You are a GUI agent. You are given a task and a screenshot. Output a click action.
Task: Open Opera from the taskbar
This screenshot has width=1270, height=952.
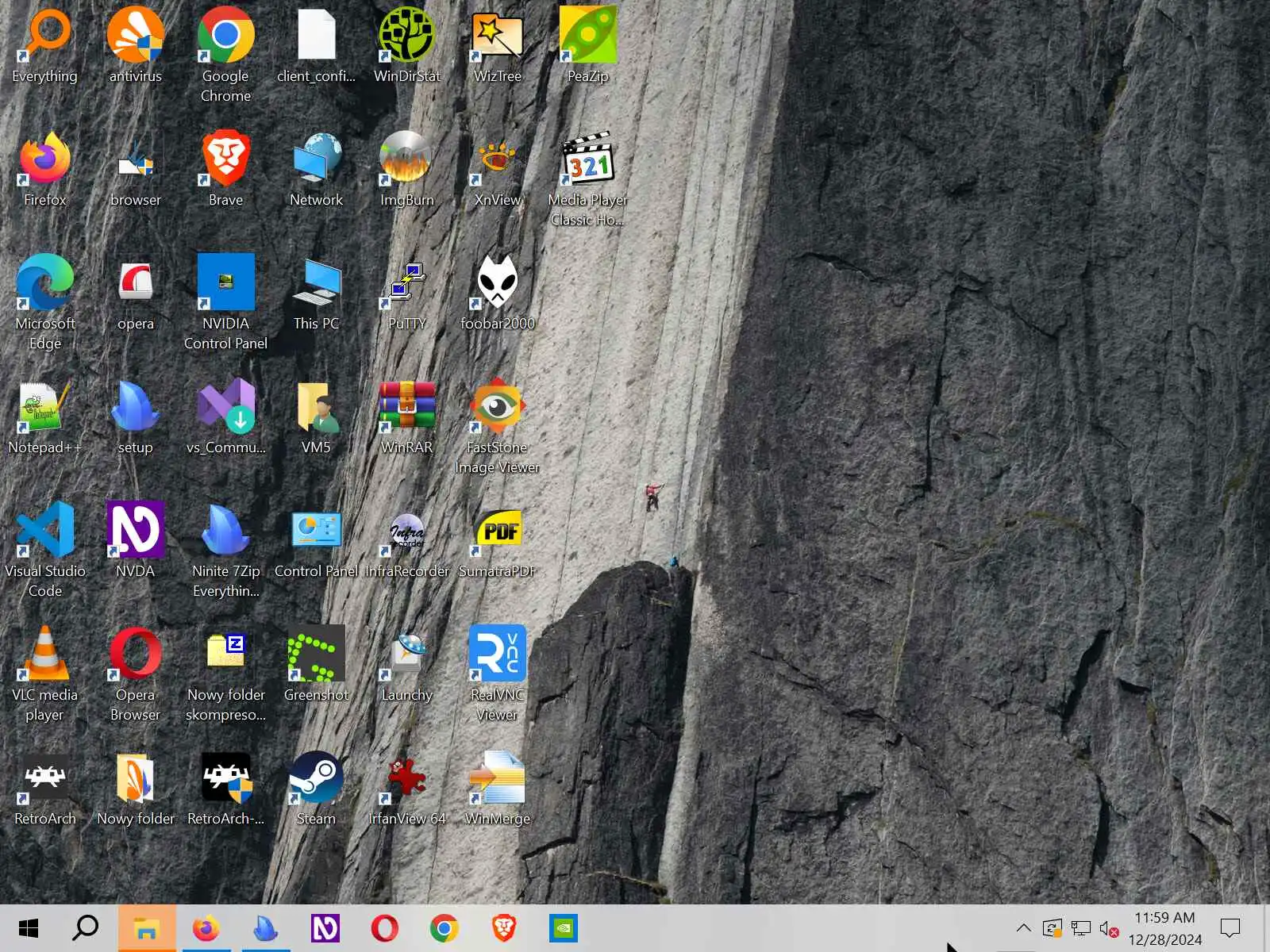385,928
